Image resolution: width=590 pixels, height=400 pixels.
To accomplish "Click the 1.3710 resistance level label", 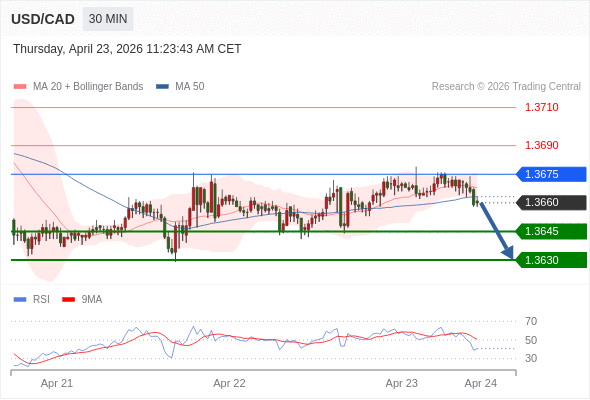I will pos(541,107).
